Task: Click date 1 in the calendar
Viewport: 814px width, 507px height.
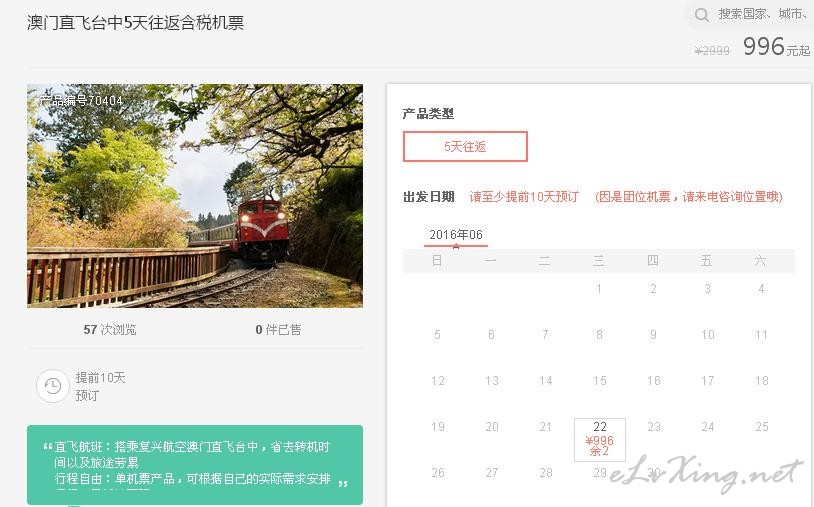Action: (599, 289)
